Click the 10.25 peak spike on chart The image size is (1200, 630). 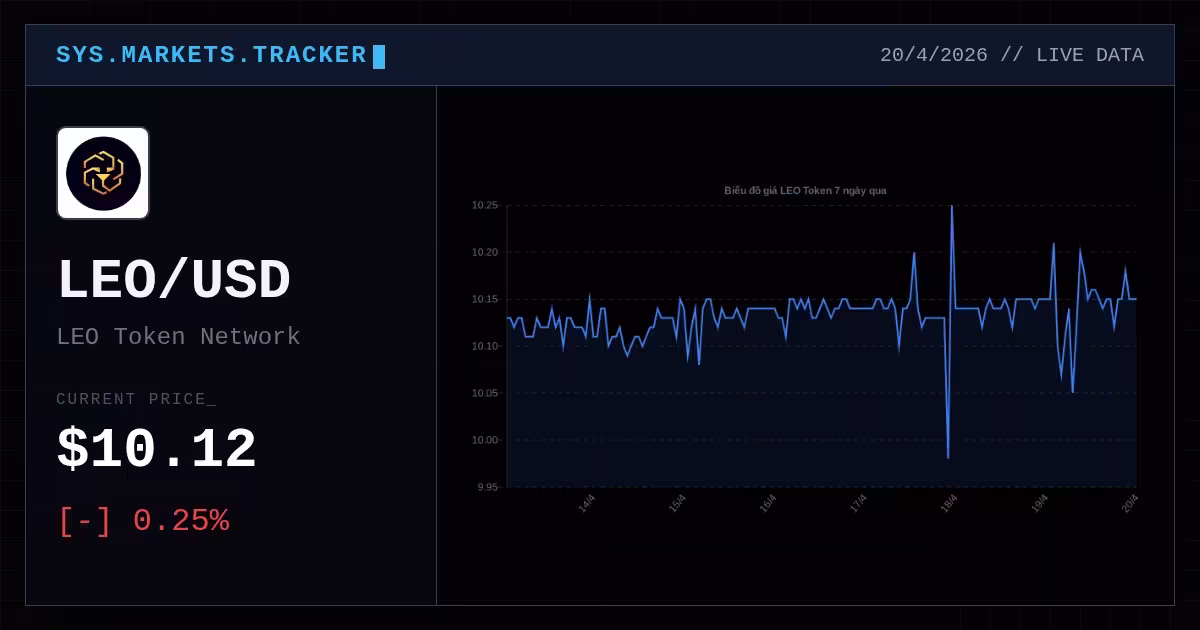951,207
